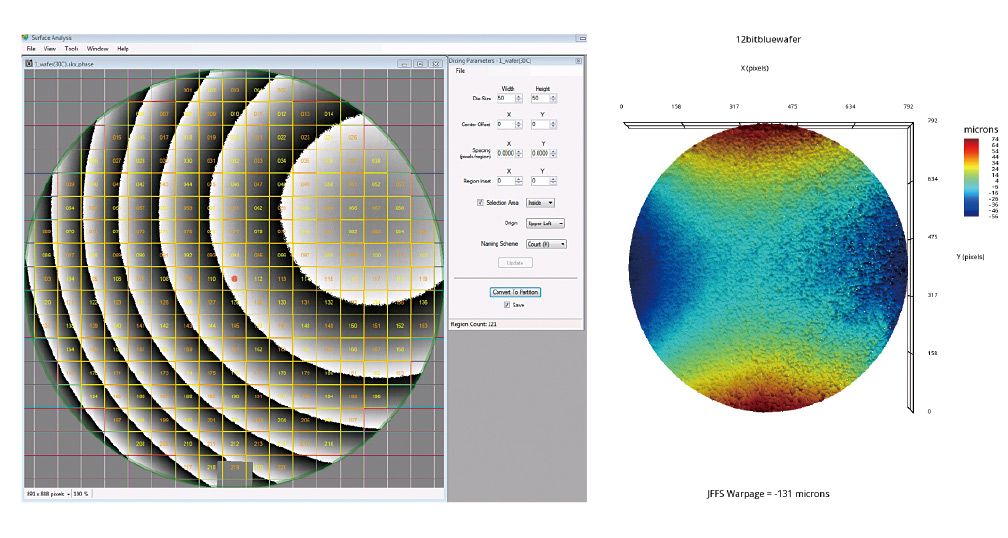Click the 1_wafer(30C) phase document icon
The width and height of the screenshot is (1008, 538).
pyautogui.click(x=28, y=64)
